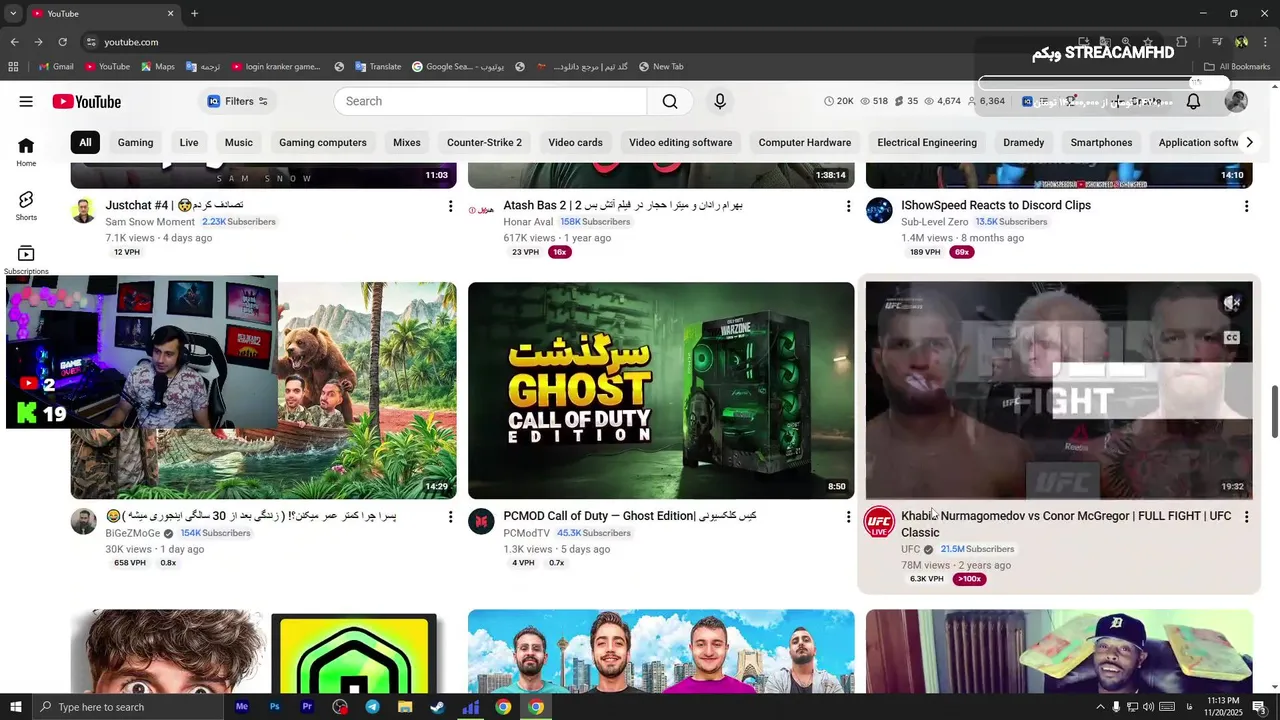
Task: Open the PCModTV channel link
Action: pos(527,533)
